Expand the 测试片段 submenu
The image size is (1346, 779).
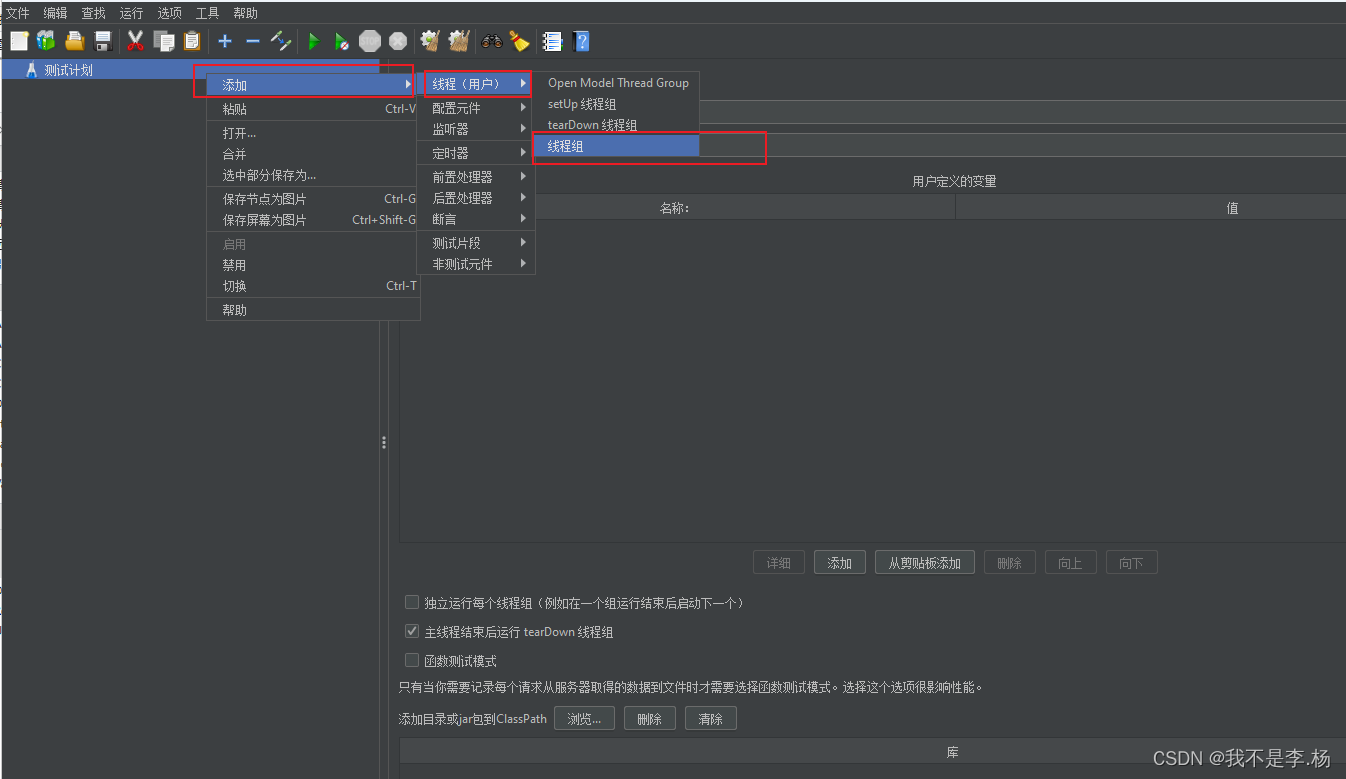pyautogui.click(x=476, y=243)
